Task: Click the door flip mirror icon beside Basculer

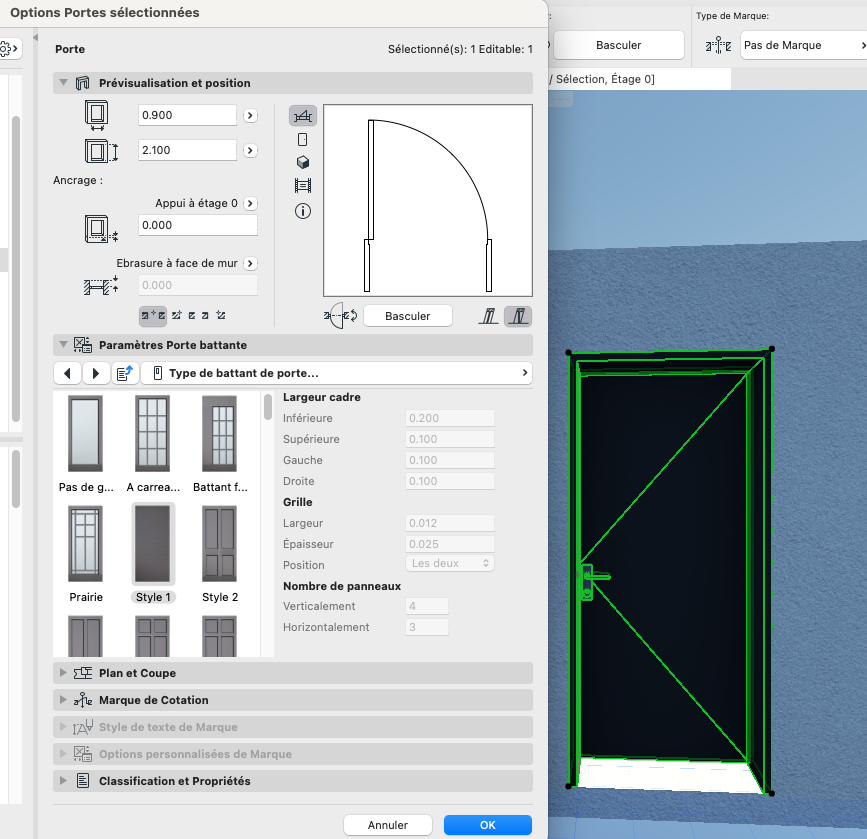Action: (341, 316)
